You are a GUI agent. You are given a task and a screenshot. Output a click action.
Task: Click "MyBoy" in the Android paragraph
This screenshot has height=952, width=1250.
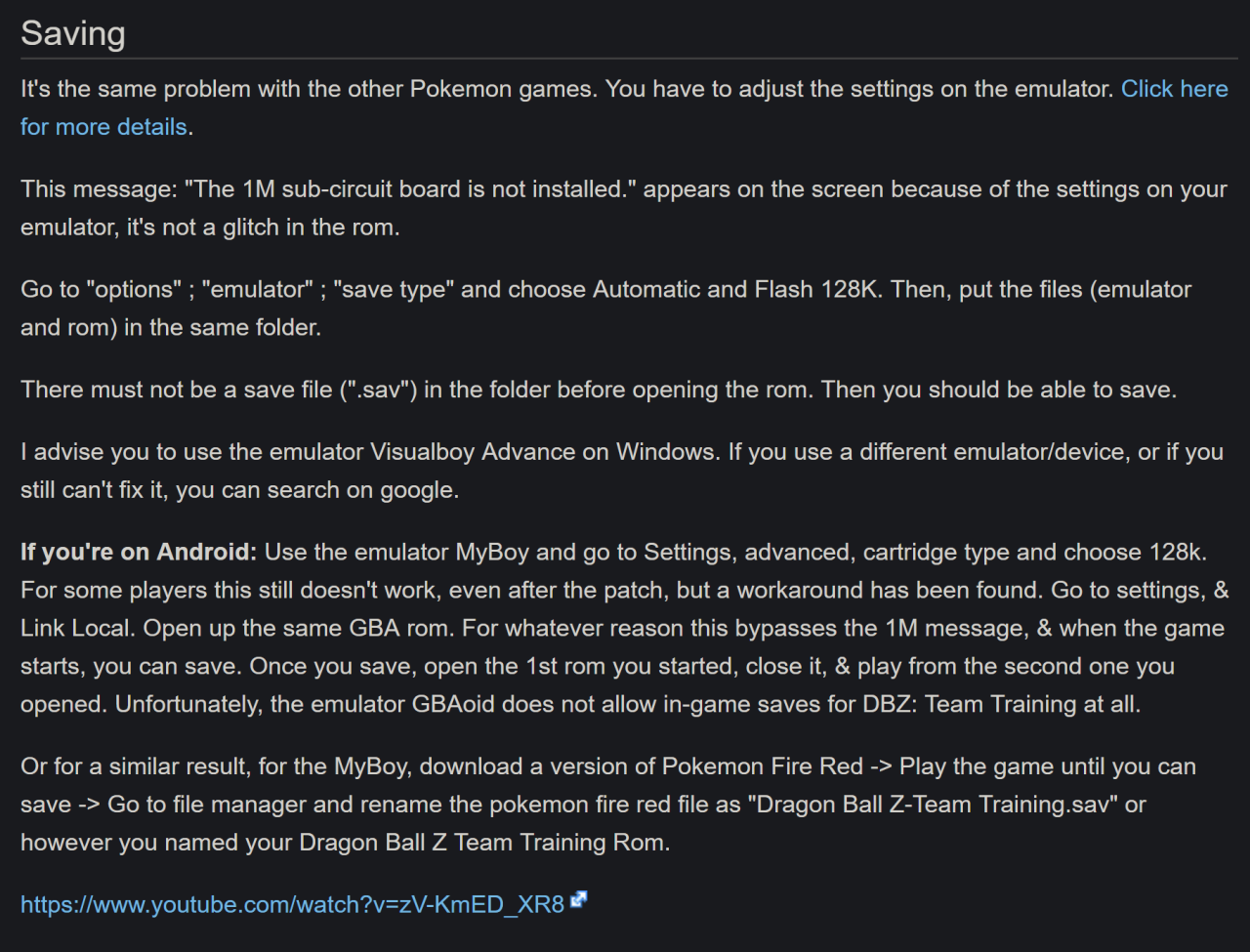point(492,553)
